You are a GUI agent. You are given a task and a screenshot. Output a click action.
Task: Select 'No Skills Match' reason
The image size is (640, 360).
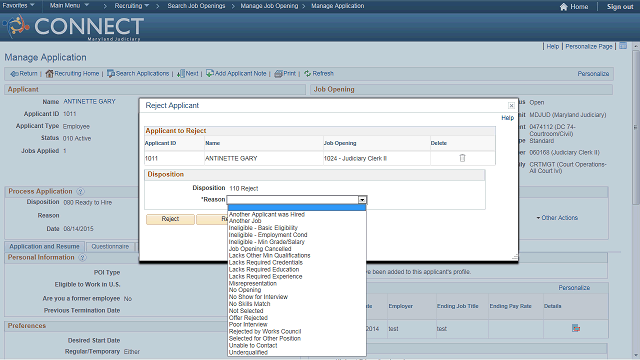click(x=249, y=304)
